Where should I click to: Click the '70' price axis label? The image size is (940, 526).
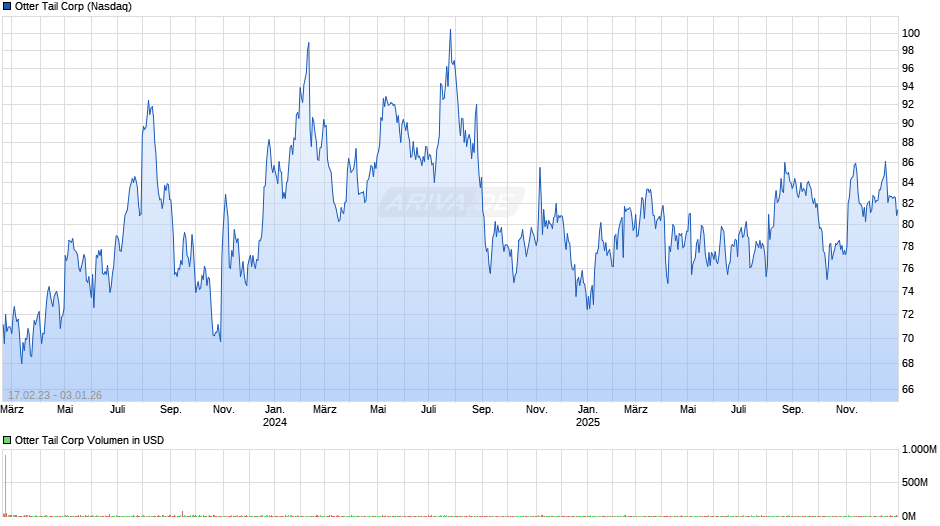tap(908, 338)
